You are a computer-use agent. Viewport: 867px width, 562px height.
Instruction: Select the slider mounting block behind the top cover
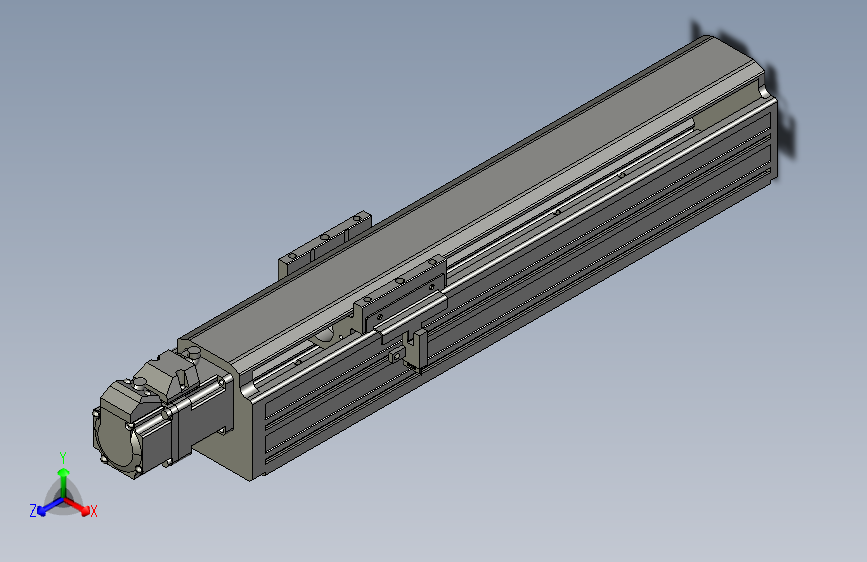pyautogui.click(x=325, y=244)
